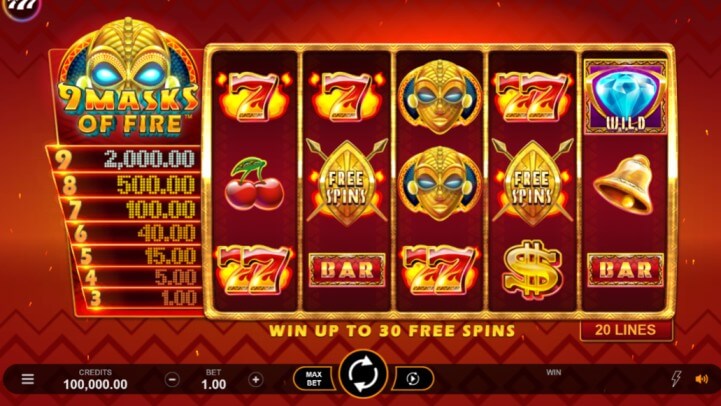Image resolution: width=721 pixels, height=406 pixels.
Task: Open the hamburger menu
Action: pos(28,379)
